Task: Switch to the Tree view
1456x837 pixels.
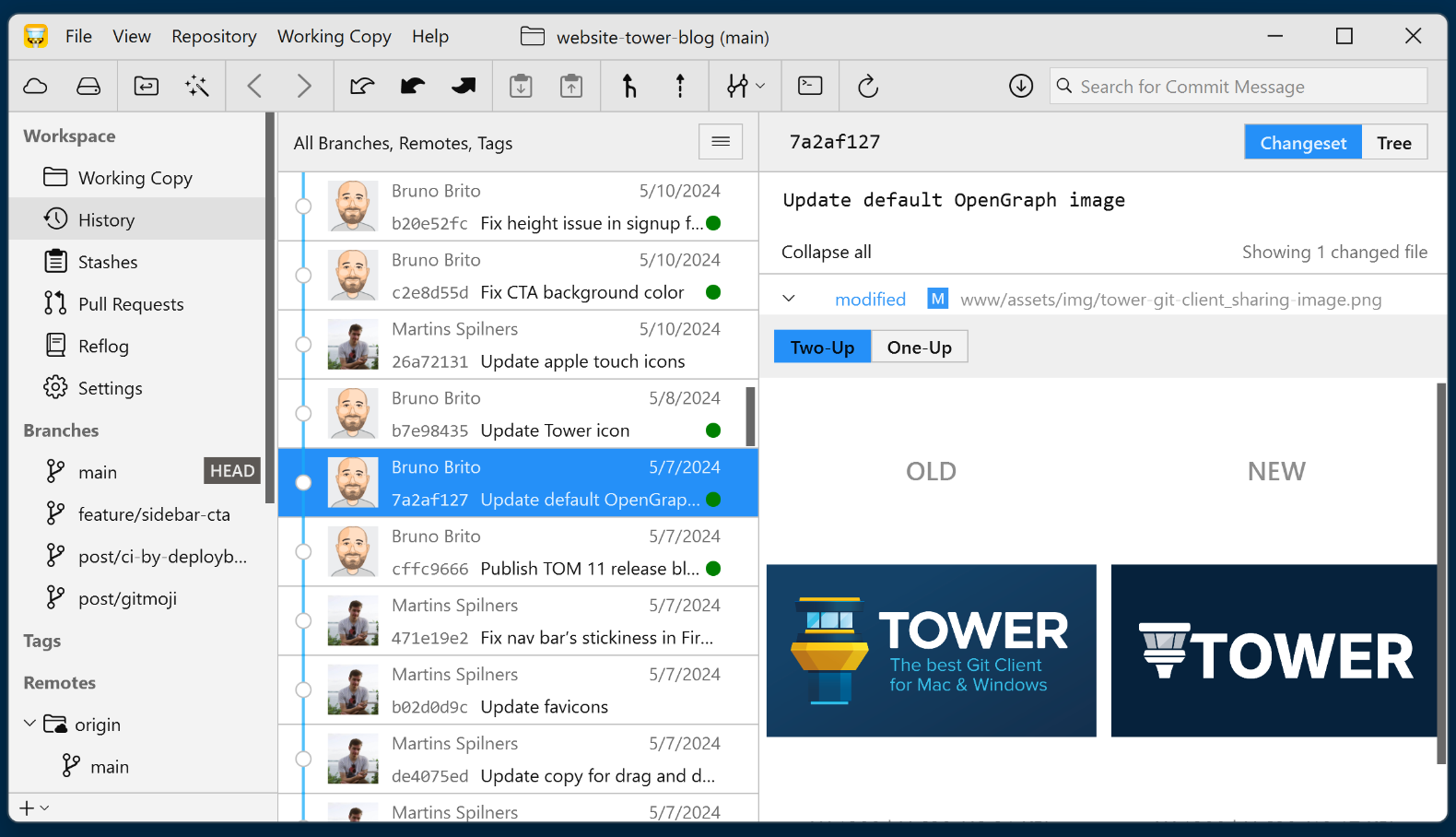Action: (x=1393, y=143)
